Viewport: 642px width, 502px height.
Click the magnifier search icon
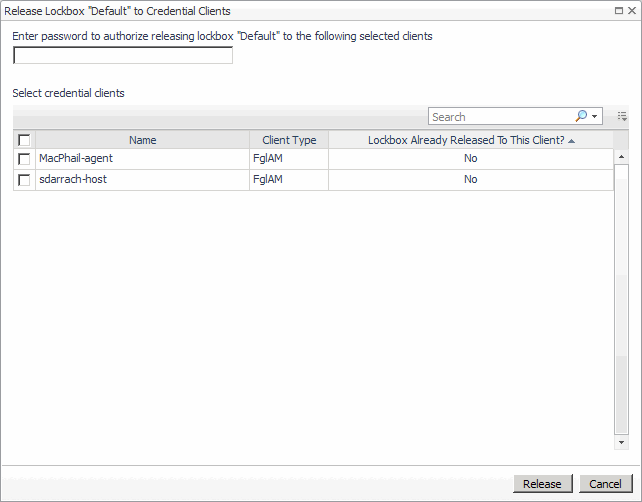pos(581,117)
